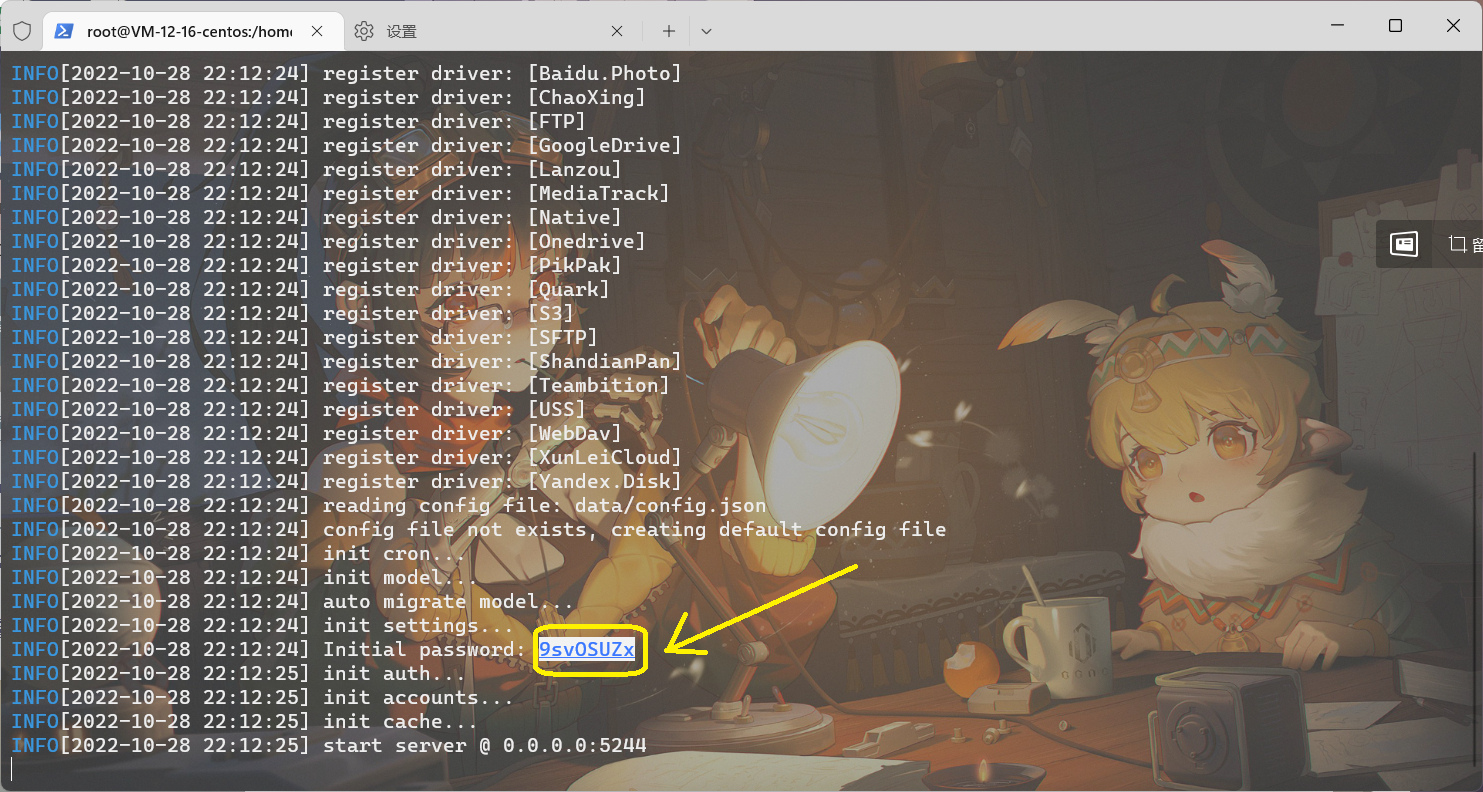
Task: Click the screen capture window icon on the right overlay
Action: click(1404, 244)
